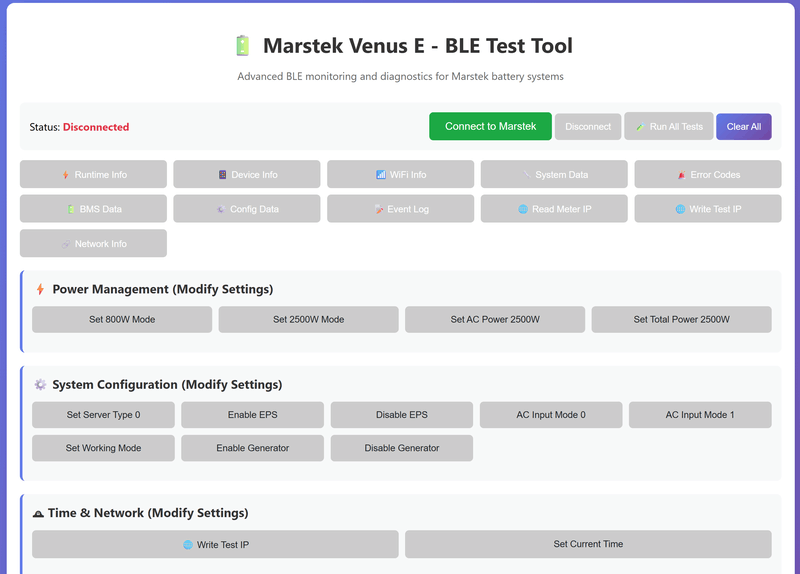Viewport: 800px width, 574px height.
Task: Run All Tests button
Action: pyautogui.click(x=668, y=127)
